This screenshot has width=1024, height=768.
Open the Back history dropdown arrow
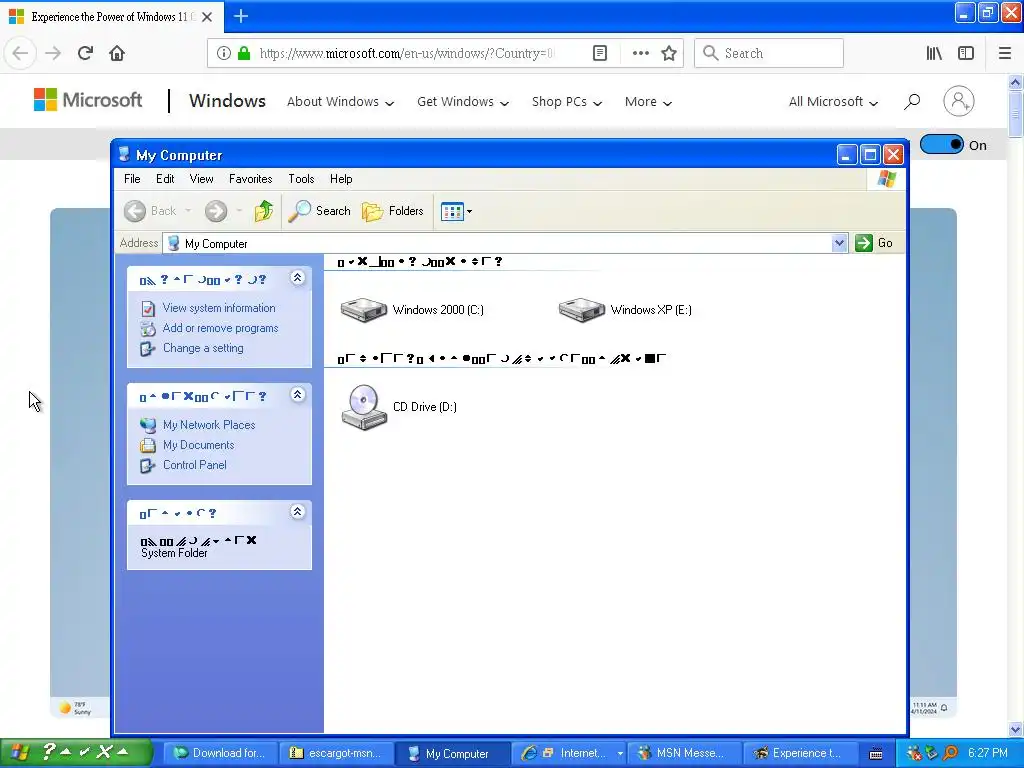coord(188,211)
